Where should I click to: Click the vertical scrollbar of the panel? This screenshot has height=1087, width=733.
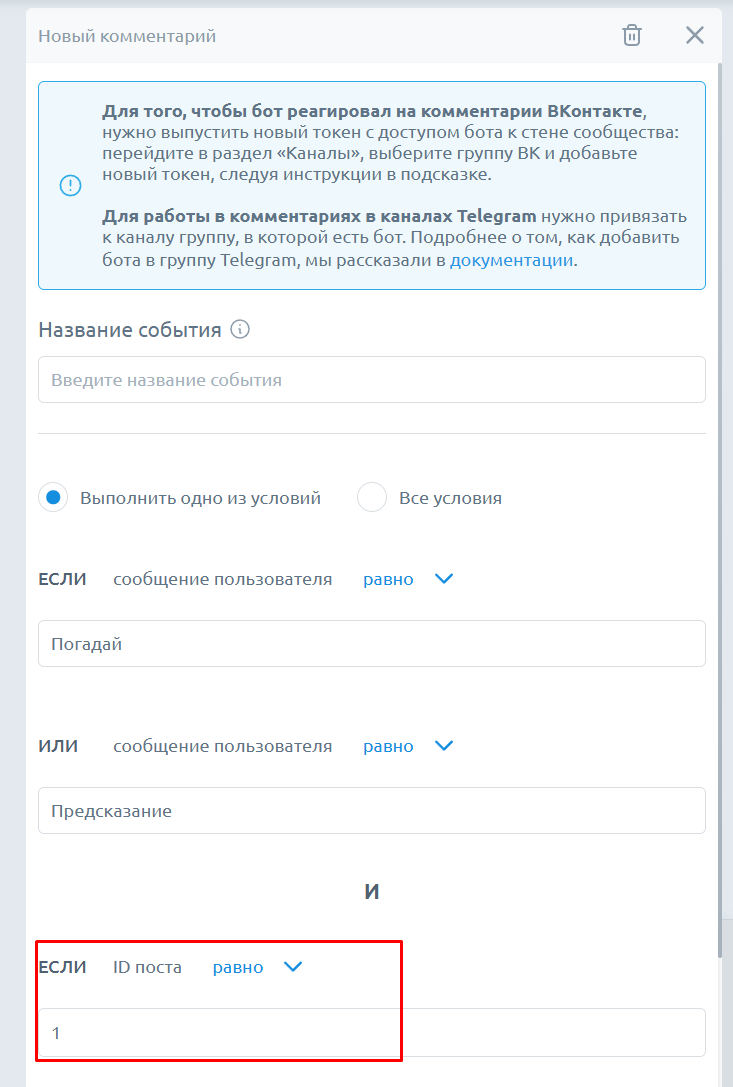(720, 500)
